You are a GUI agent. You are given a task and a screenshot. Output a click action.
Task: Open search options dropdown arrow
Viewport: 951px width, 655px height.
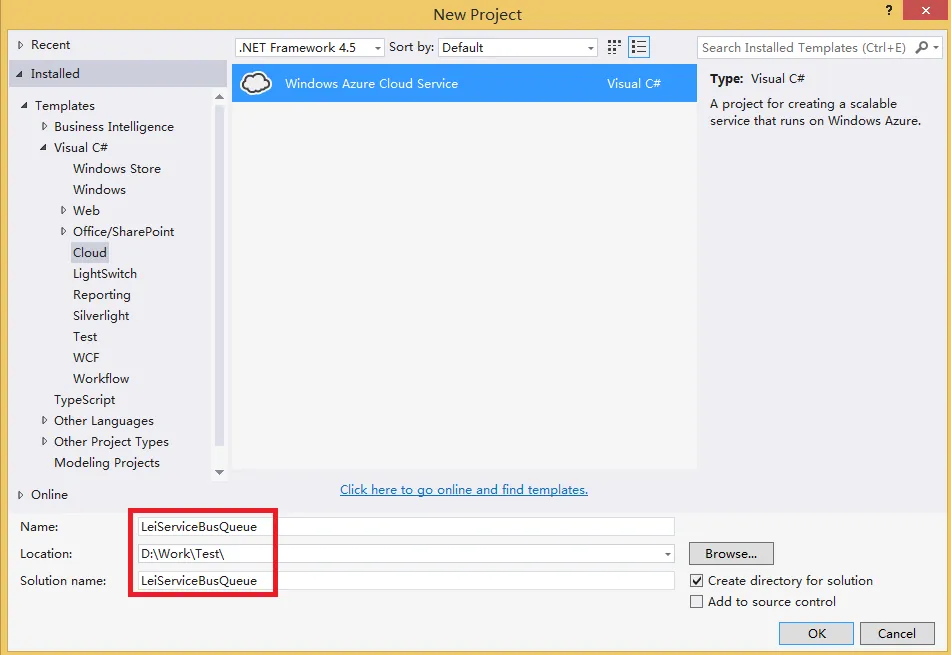(x=936, y=47)
